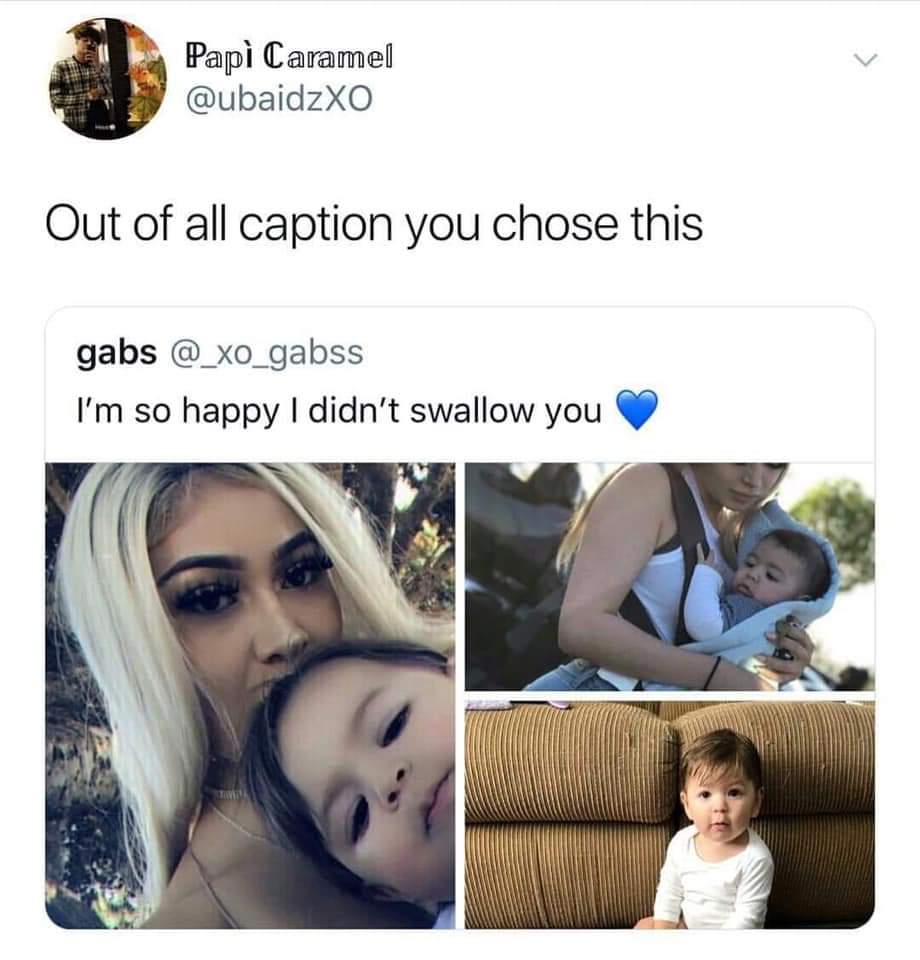Click the @_xo_gabss handle
Image resolution: width=920 pixels, height=960 pixels.
click(266, 353)
